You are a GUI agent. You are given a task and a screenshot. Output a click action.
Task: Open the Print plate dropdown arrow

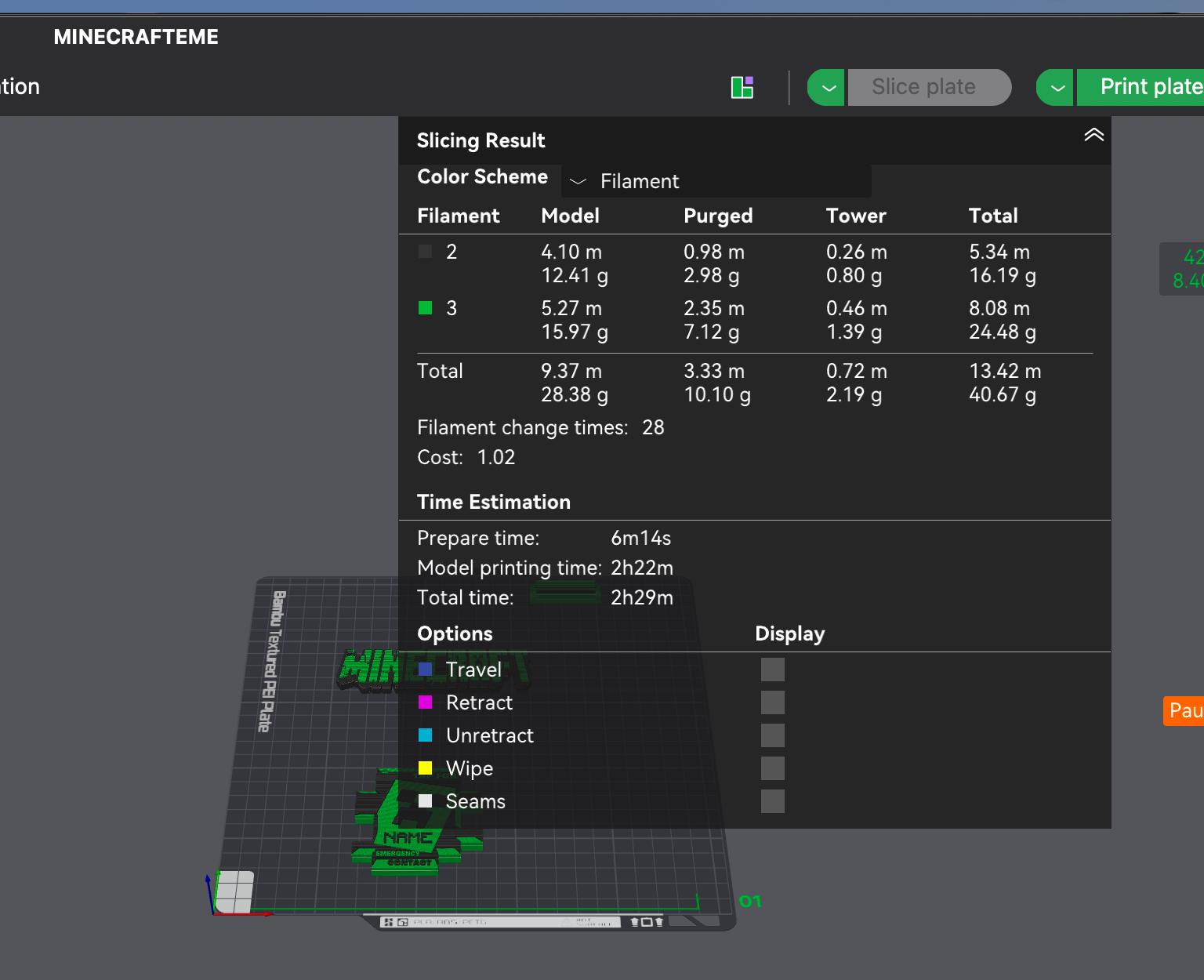click(1056, 87)
